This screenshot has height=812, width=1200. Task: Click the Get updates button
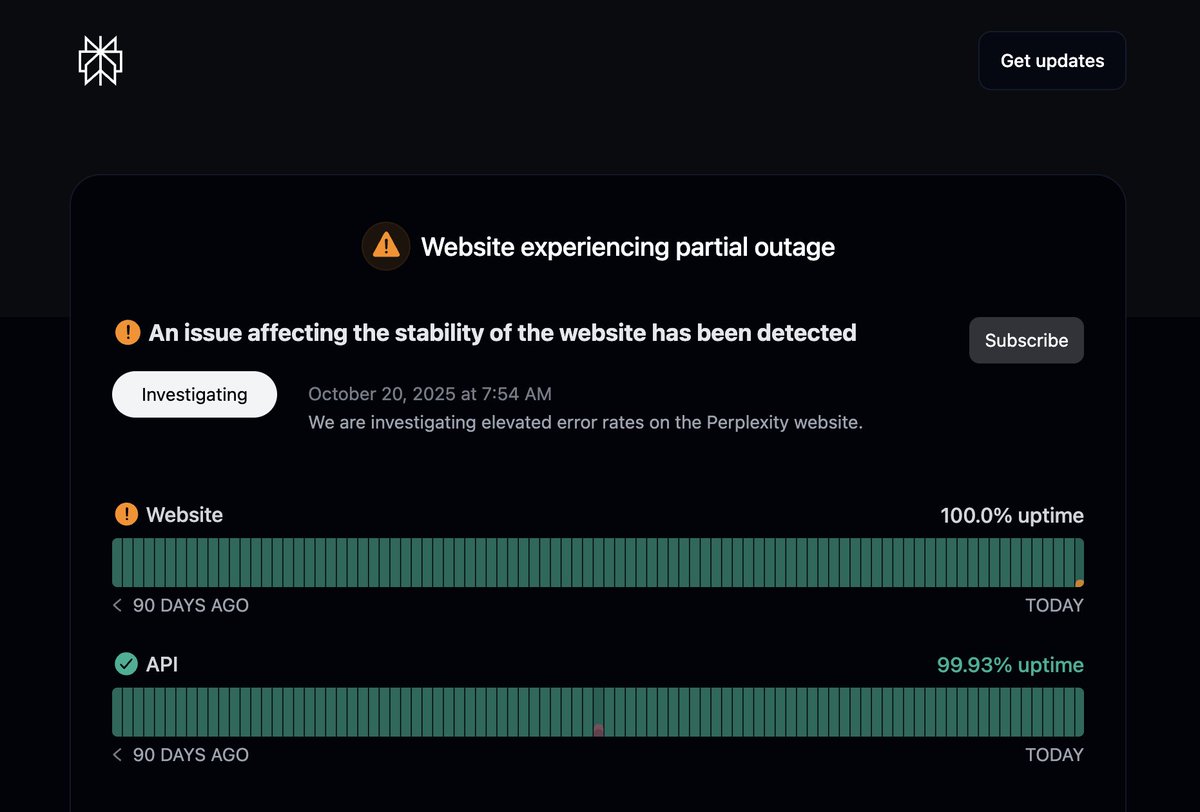(x=1052, y=61)
